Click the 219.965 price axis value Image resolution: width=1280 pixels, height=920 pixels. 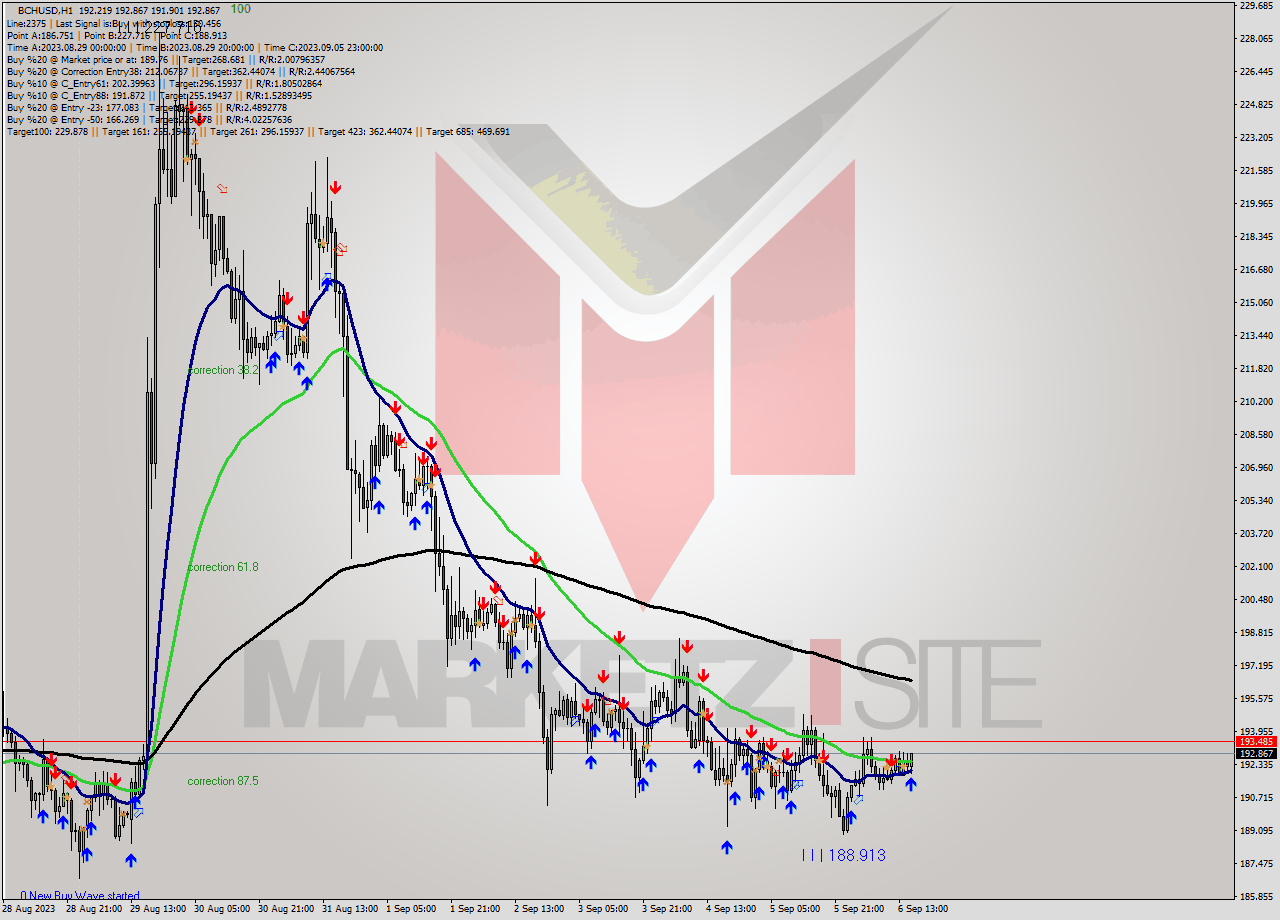[x=1255, y=204]
